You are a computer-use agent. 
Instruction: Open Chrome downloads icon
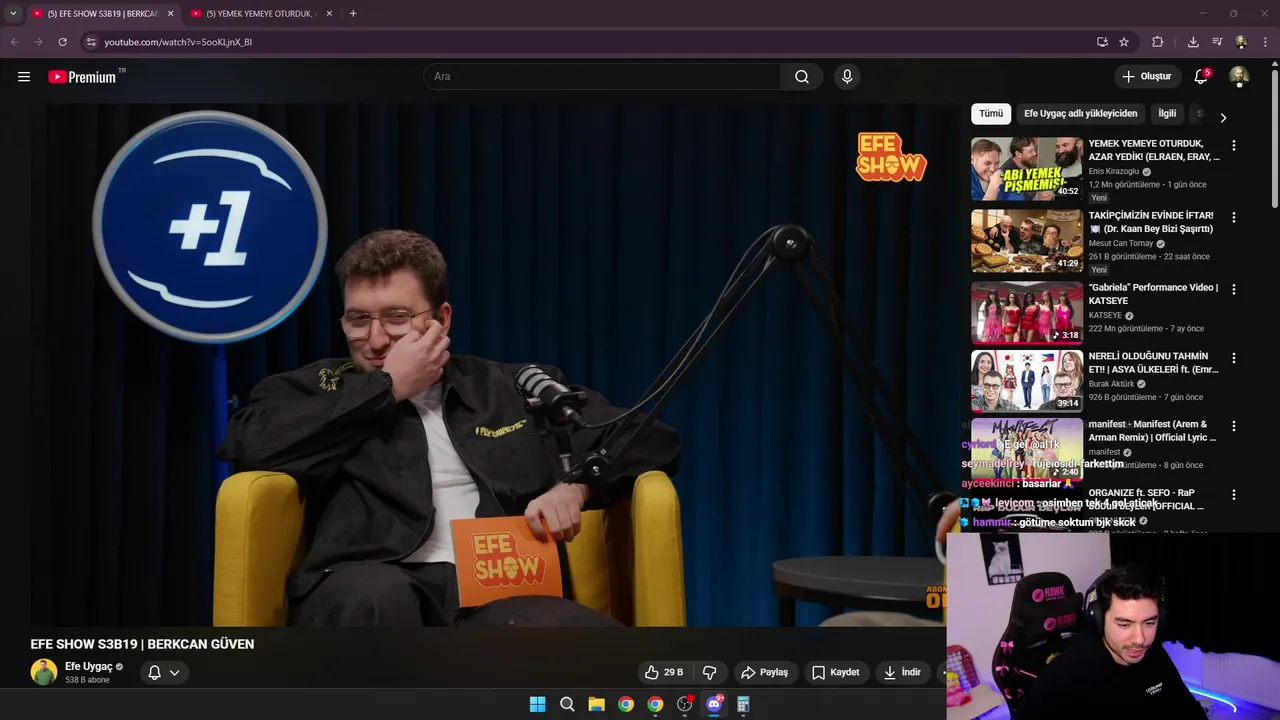point(1193,42)
